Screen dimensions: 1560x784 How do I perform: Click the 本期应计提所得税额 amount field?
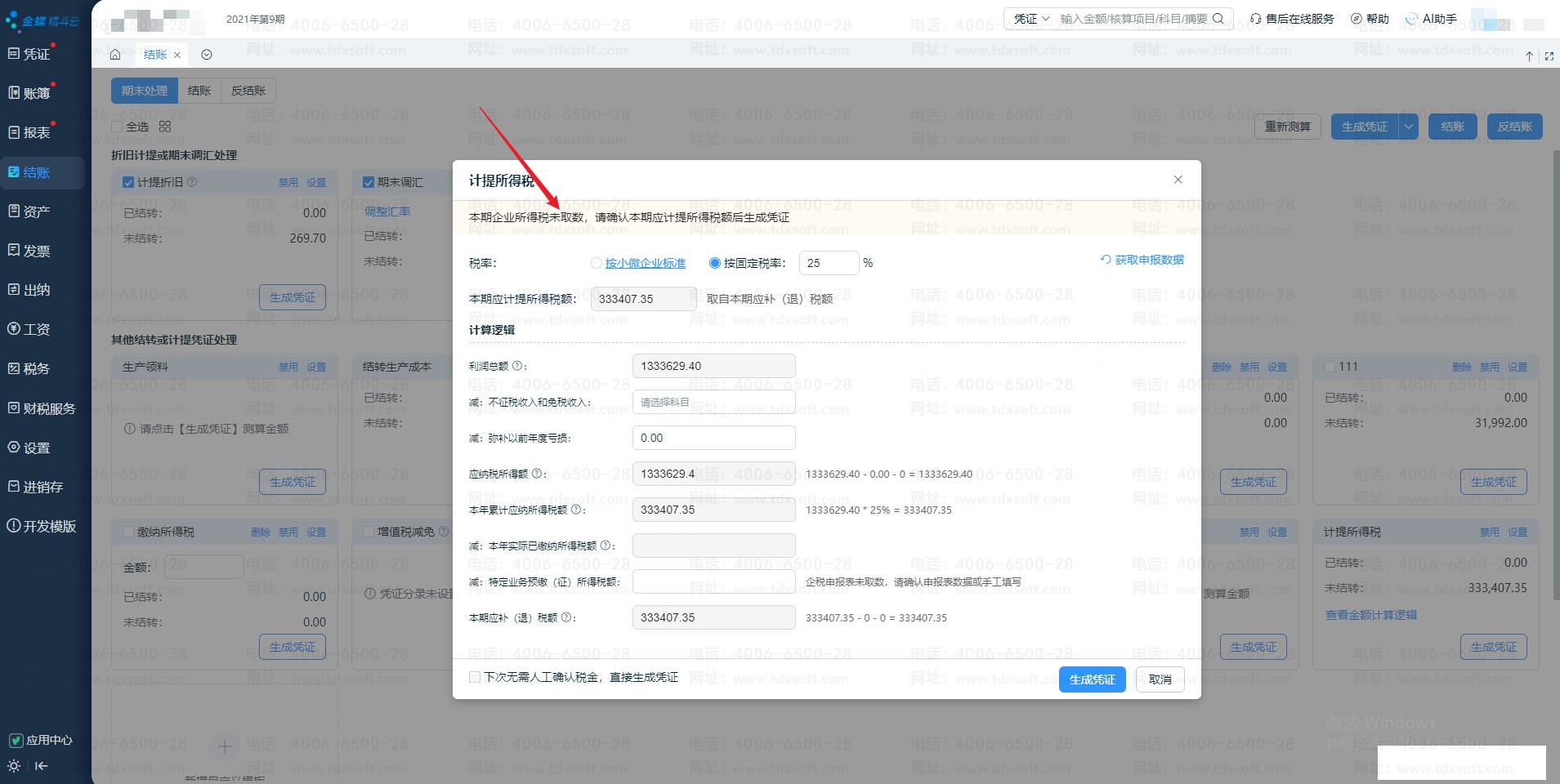(x=643, y=299)
